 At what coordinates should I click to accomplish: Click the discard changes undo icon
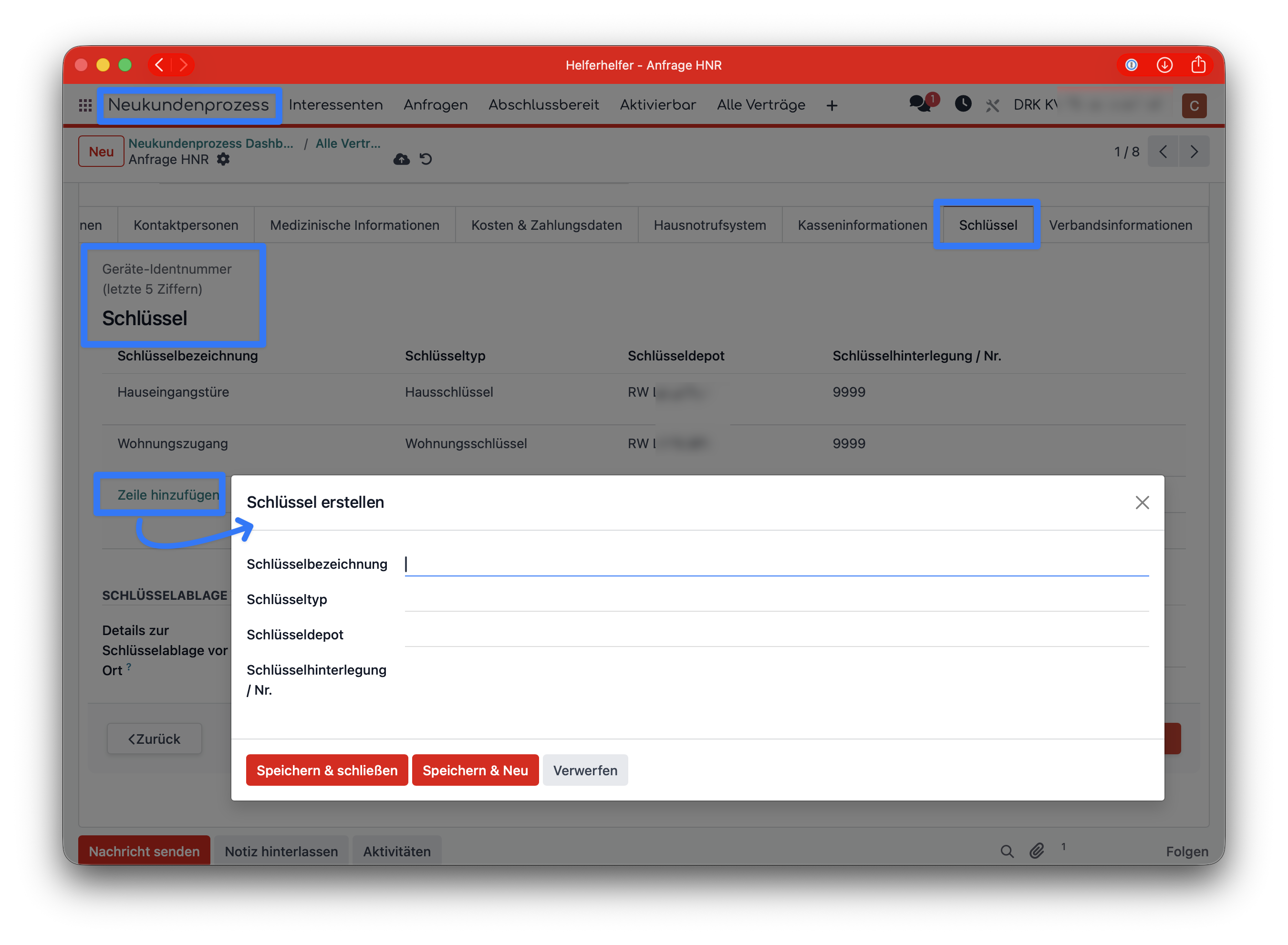(426, 160)
